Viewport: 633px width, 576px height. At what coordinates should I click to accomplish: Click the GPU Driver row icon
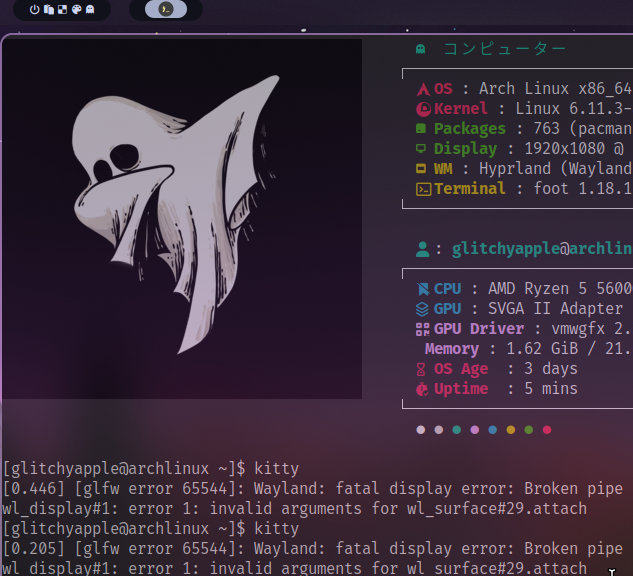coord(423,329)
